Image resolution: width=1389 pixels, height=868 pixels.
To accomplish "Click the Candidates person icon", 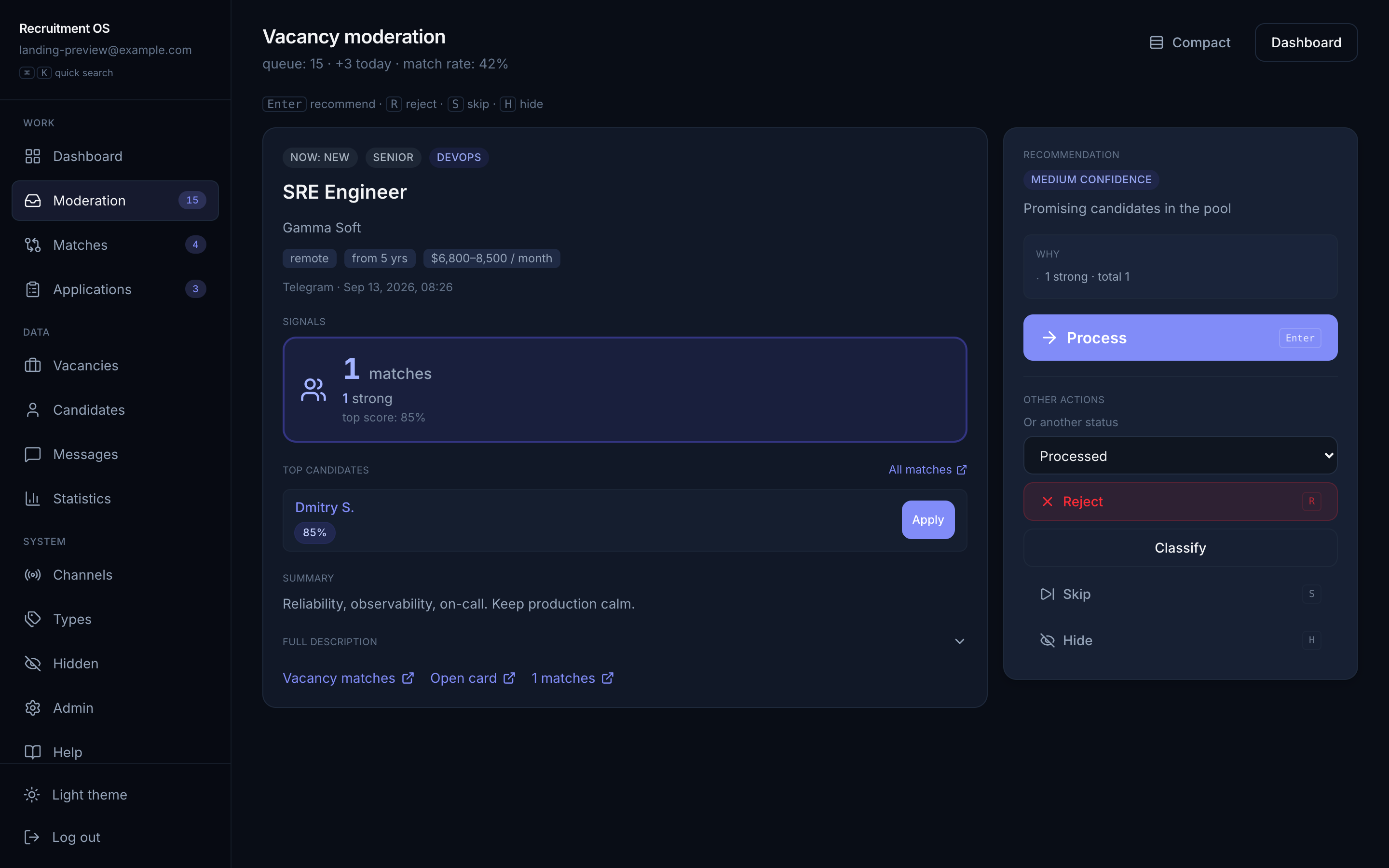I will pyautogui.click(x=33, y=410).
